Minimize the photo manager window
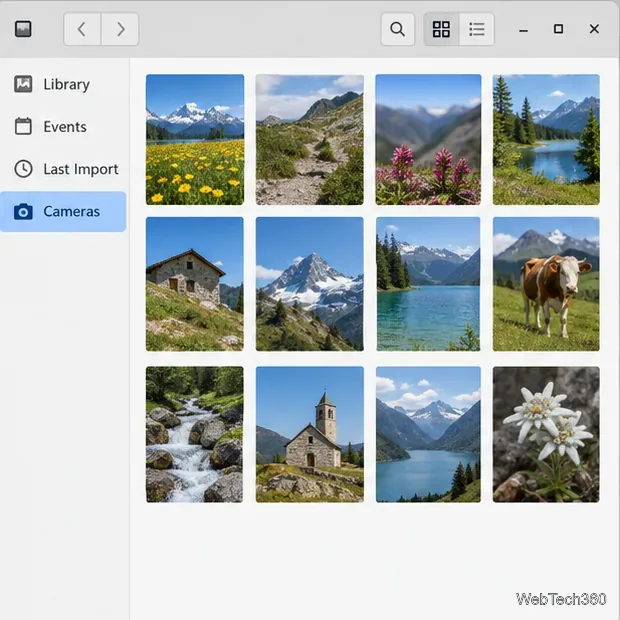Viewport: 620px width, 620px height. [524, 30]
